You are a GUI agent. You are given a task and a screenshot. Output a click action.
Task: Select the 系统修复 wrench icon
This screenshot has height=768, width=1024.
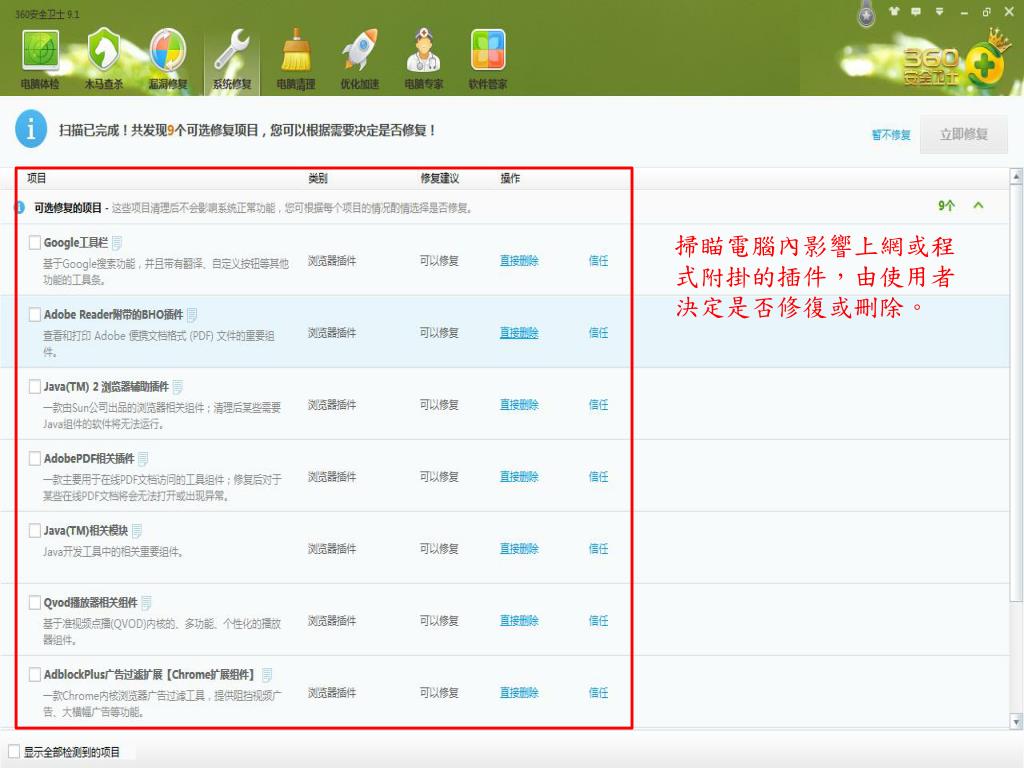coord(232,59)
